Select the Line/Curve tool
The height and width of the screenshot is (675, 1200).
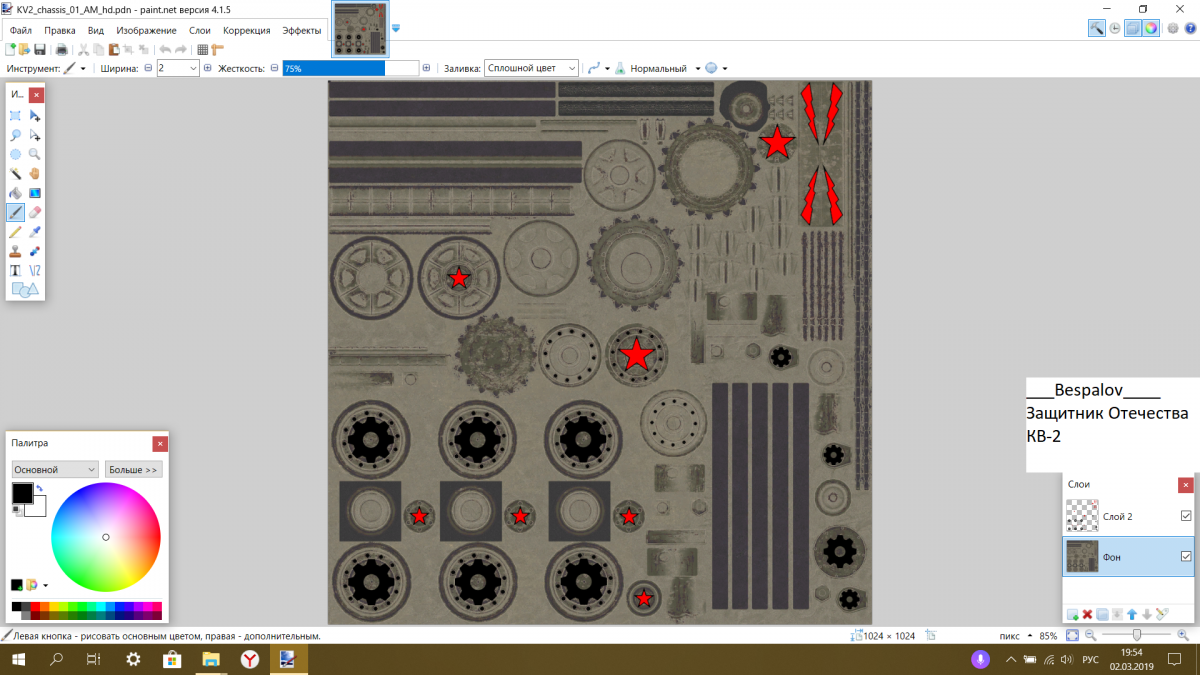[35, 270]
